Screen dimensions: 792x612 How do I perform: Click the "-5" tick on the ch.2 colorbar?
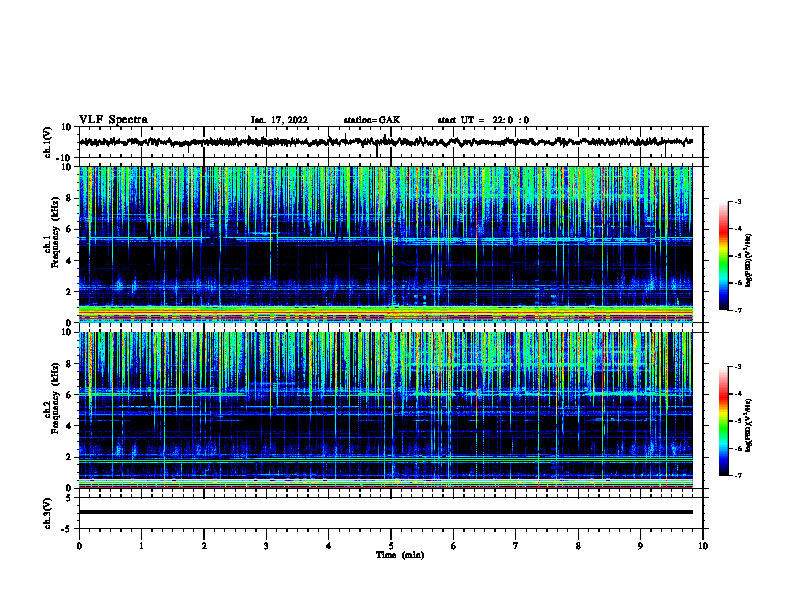737,421
